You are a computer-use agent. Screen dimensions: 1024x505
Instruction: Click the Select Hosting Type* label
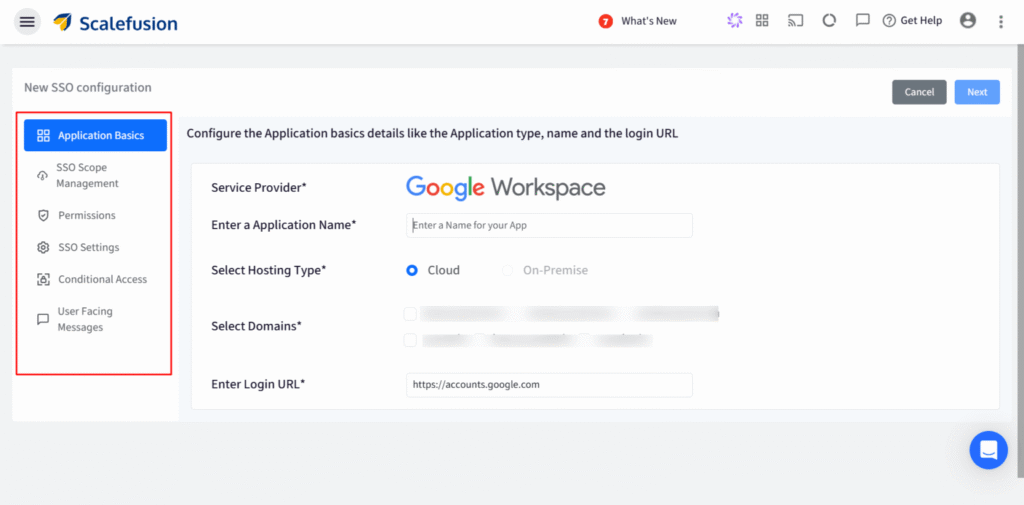(x=268, y=270)
